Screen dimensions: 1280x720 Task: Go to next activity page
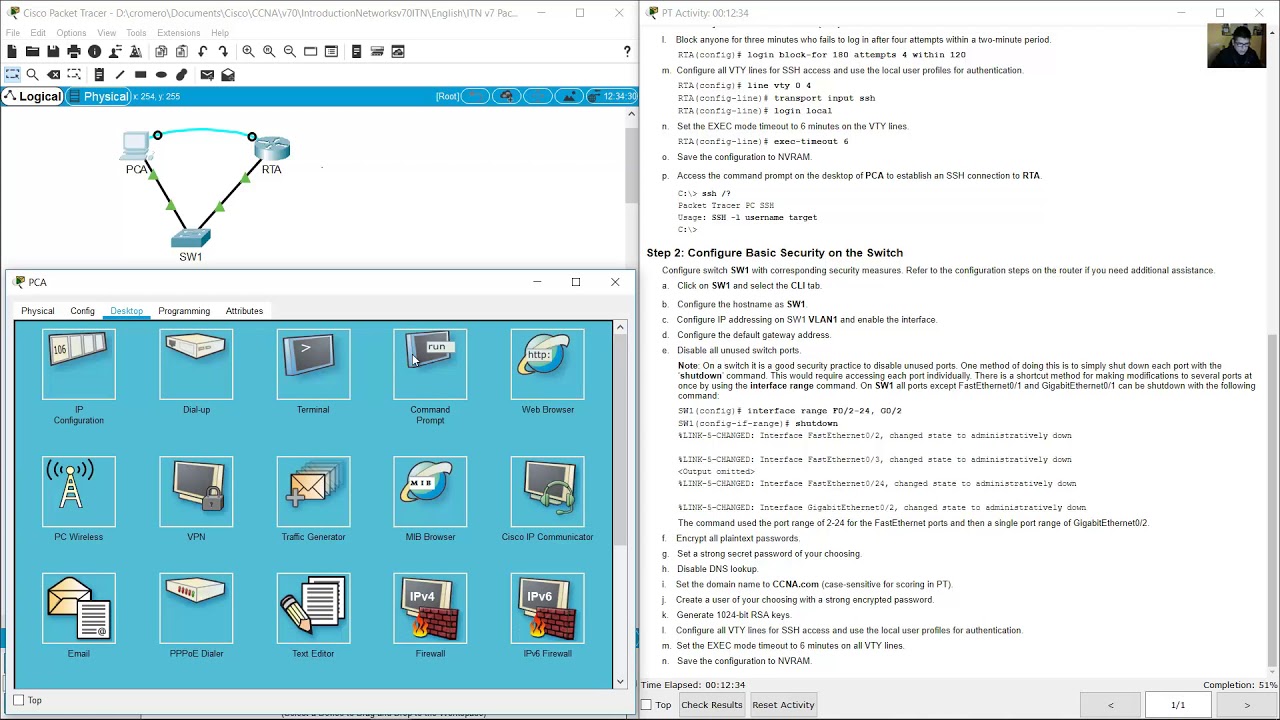(x=1246, y=705)
